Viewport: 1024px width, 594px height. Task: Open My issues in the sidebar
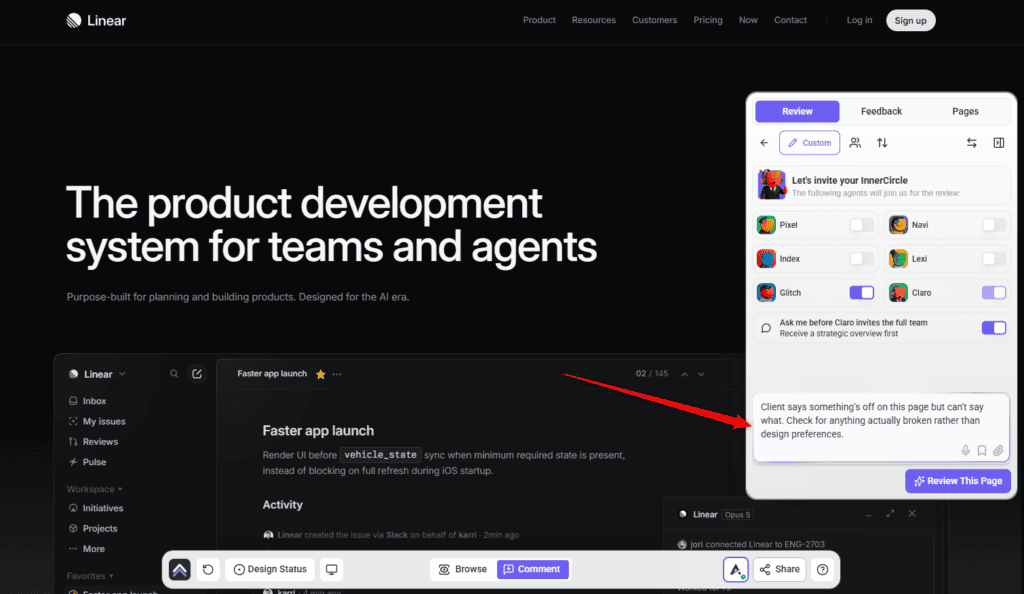tap(97, 421)
